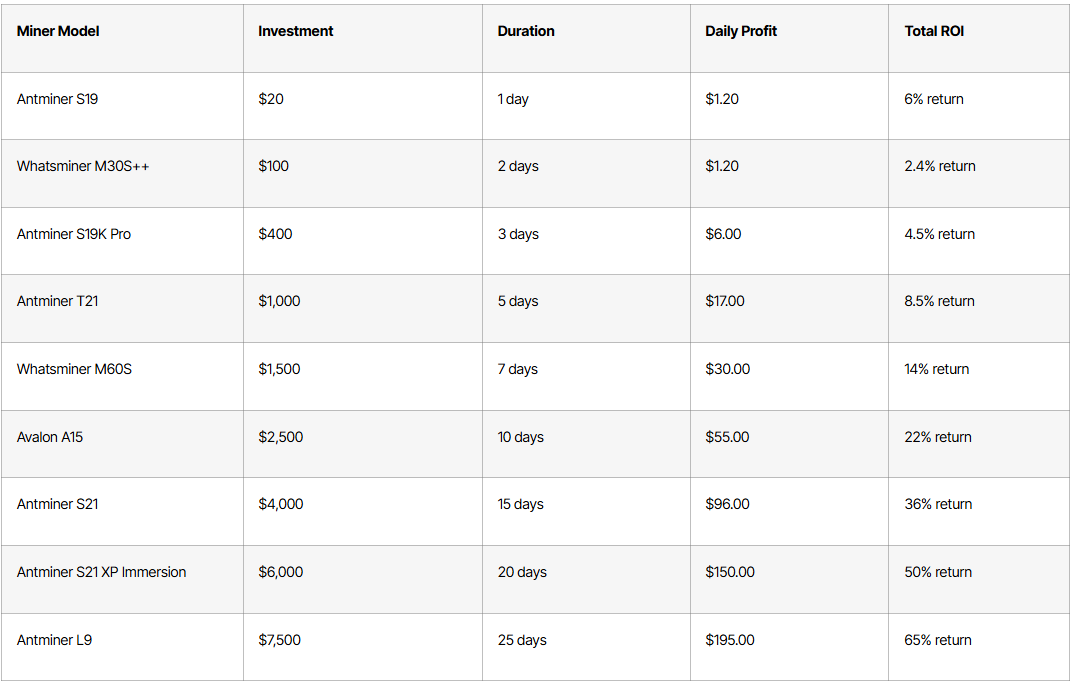Image resolution: width=1072 pixels, height=685 pixels.
Task: Click the 65% return cell
Action: (938, 640)
